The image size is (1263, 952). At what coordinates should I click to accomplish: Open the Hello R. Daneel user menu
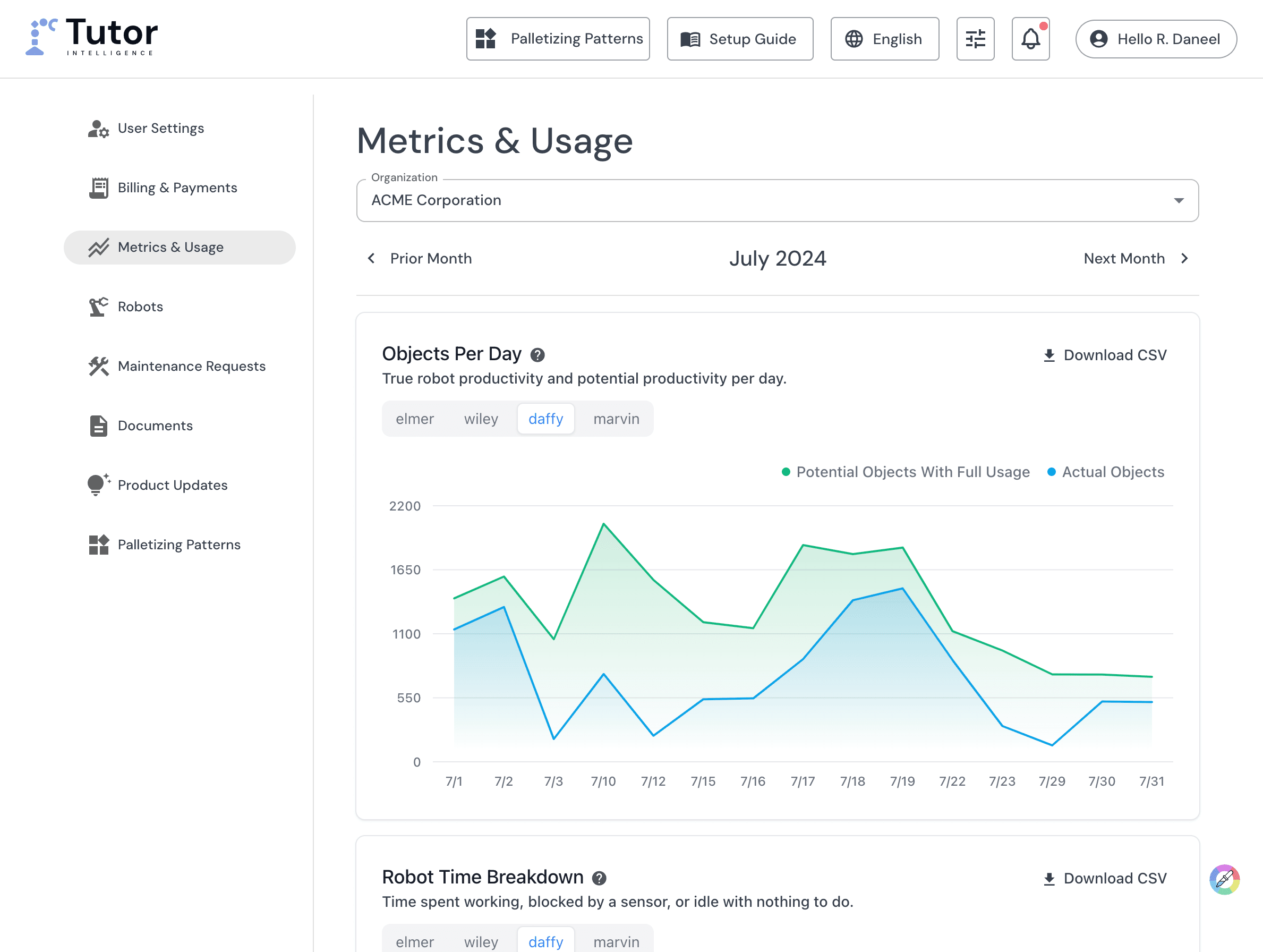pyautogui.click(x=1156, y=39)
